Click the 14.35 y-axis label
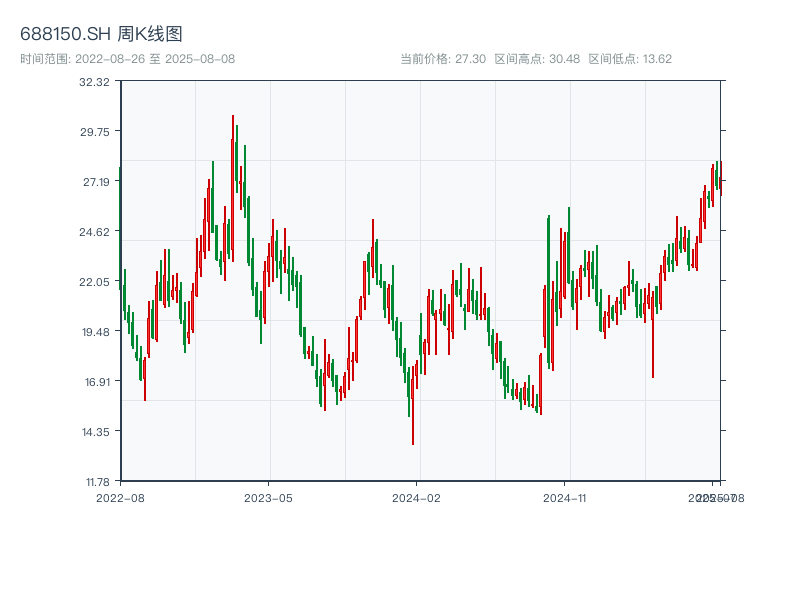800x600 pixels. pos(95,432)
